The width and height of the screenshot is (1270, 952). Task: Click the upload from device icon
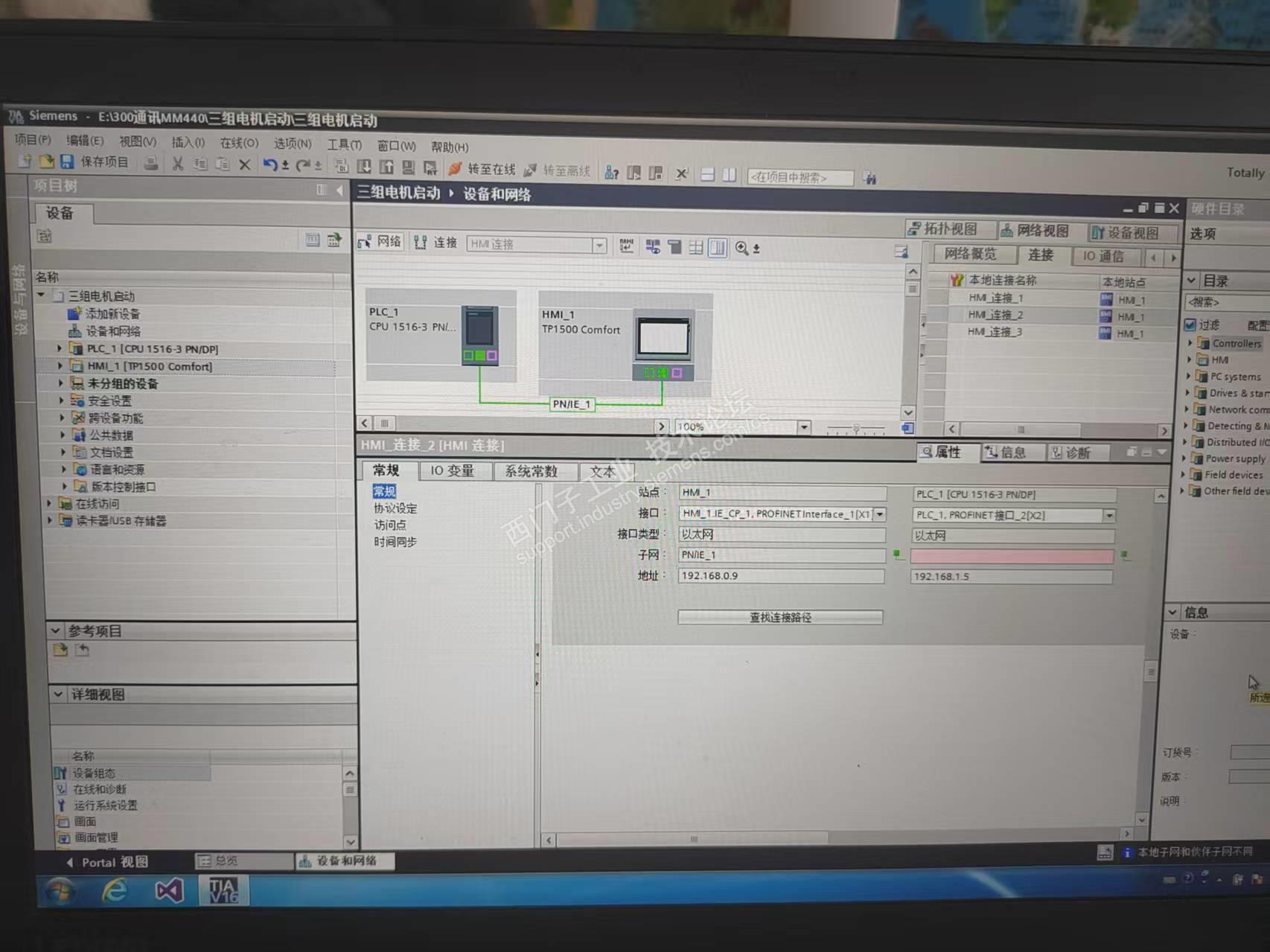(x=386, y=167)
